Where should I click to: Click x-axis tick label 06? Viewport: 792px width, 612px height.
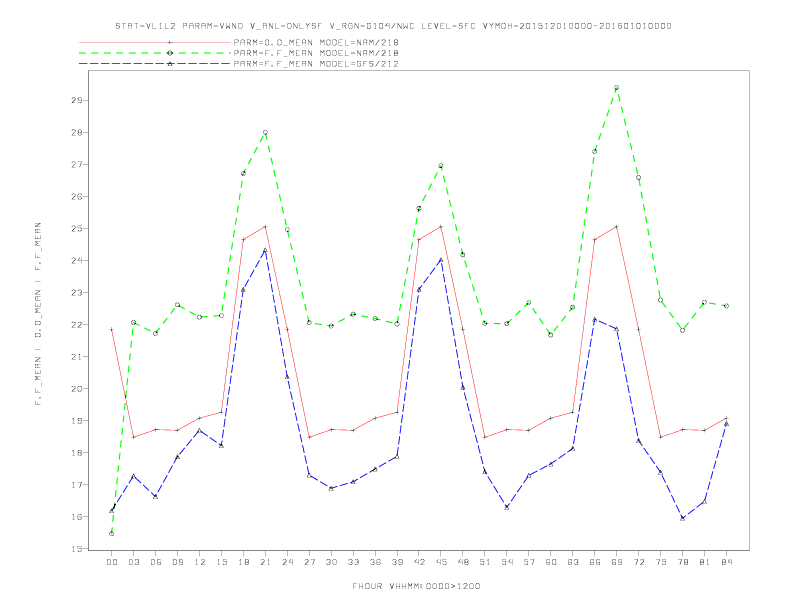[x=156, y=562]
